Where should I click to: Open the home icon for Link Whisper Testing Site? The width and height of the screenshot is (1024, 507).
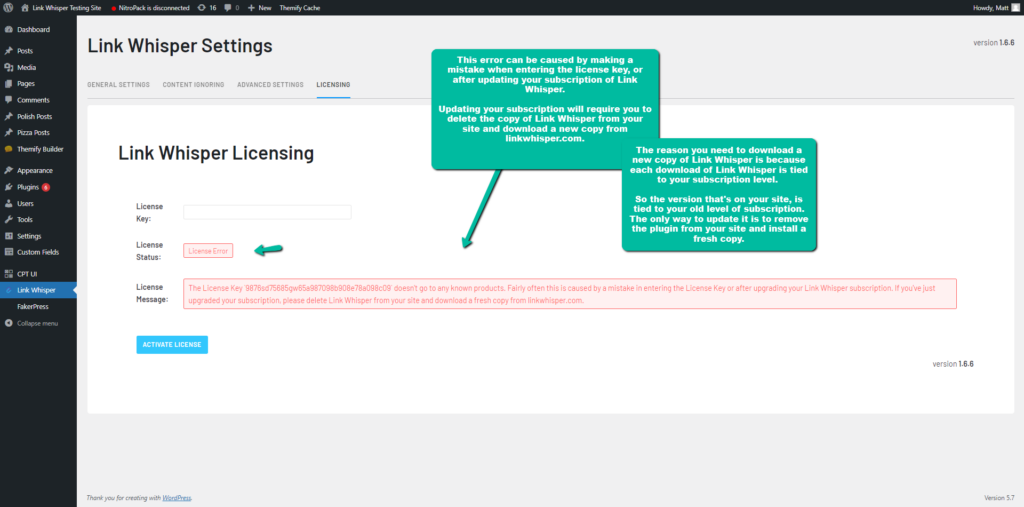(25, 8)
